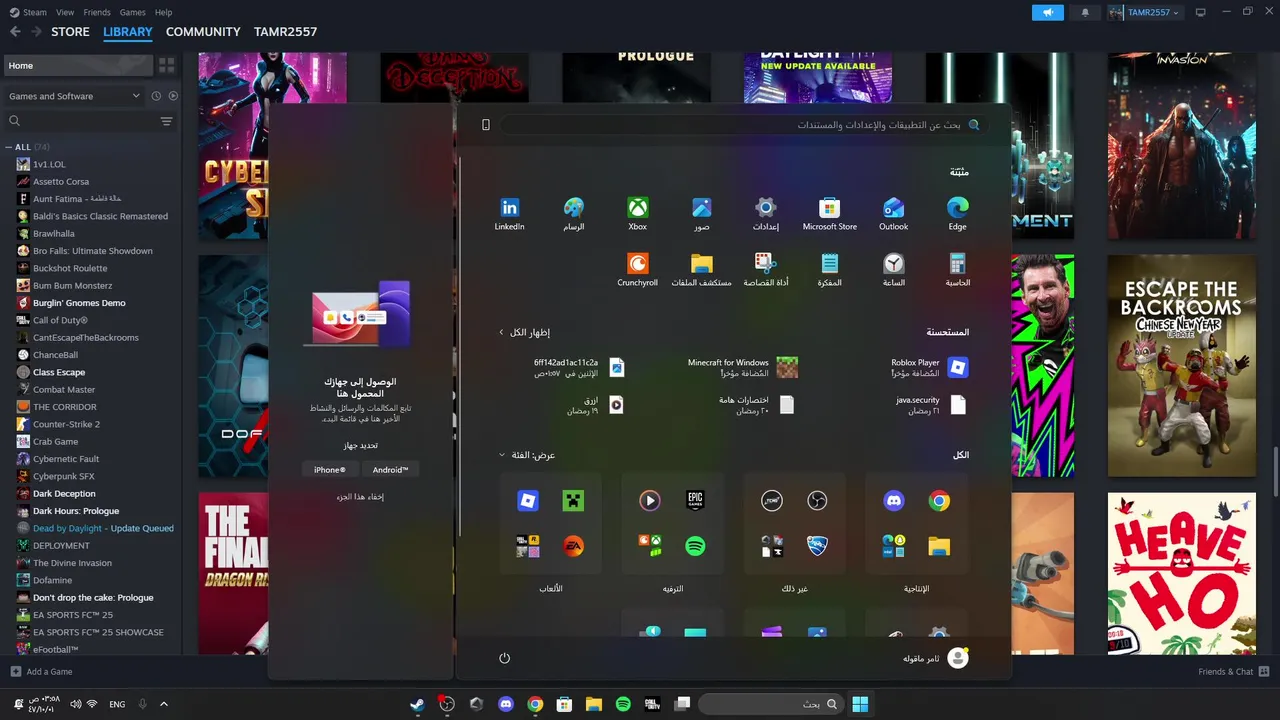Click إخفاء هذا الجزء to hide the panel
Screen dimensions: 1280x720
coord(360,496)
